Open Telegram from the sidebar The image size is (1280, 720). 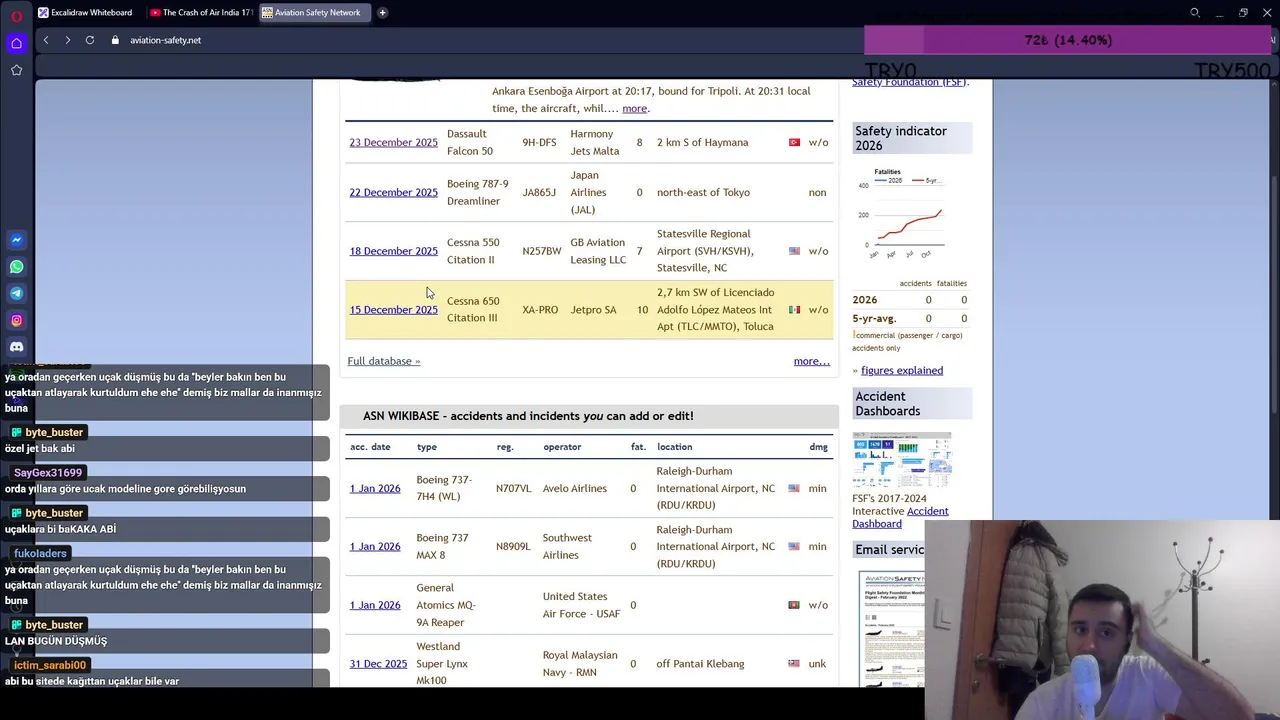pyautogui.click(x=16, y=294)
